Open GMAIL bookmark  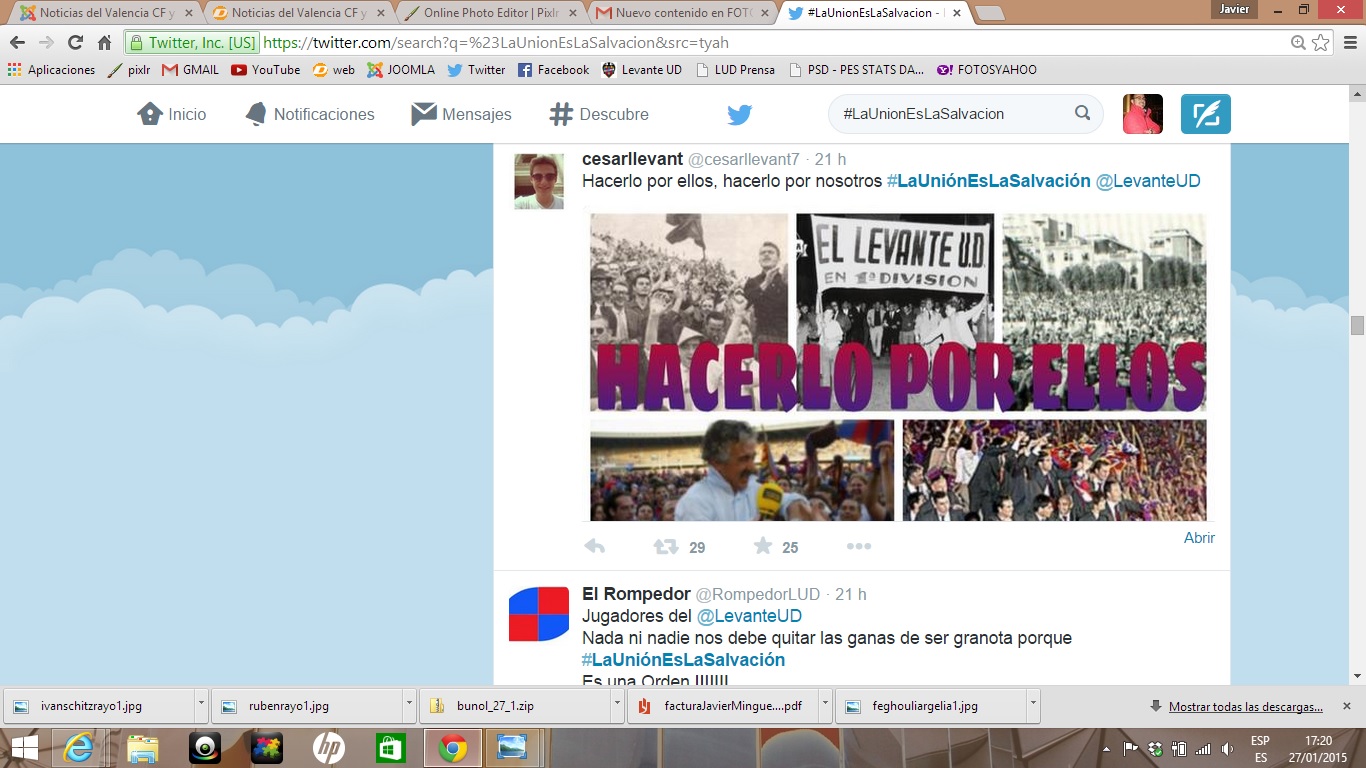click(190, 70)
